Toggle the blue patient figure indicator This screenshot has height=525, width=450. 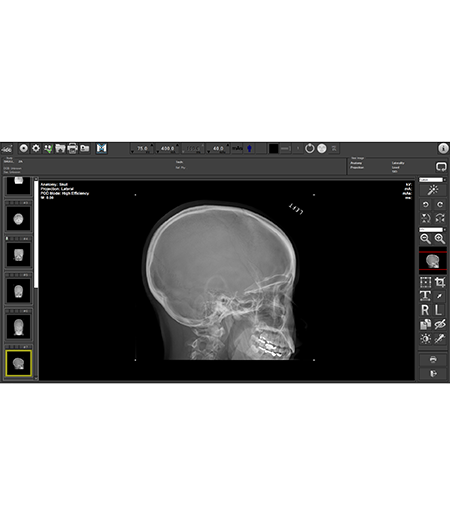pyautogui.click(x=249, y=148)
